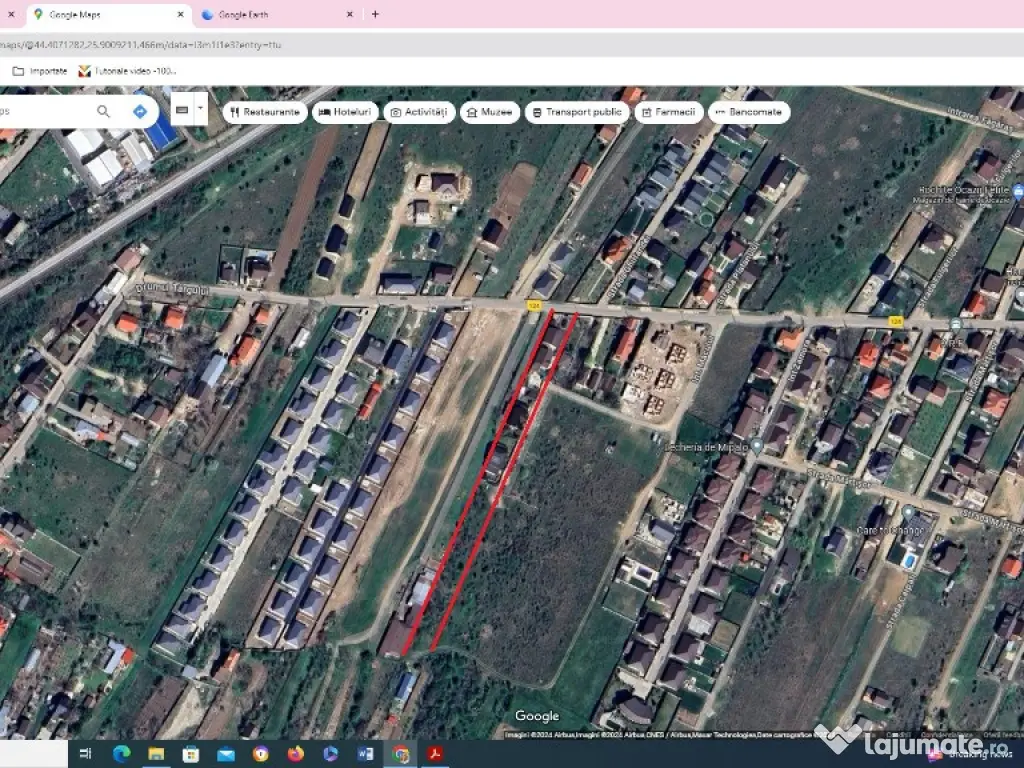Click the Muzee filter chip
1024x768 pixels.
(489, 112)
